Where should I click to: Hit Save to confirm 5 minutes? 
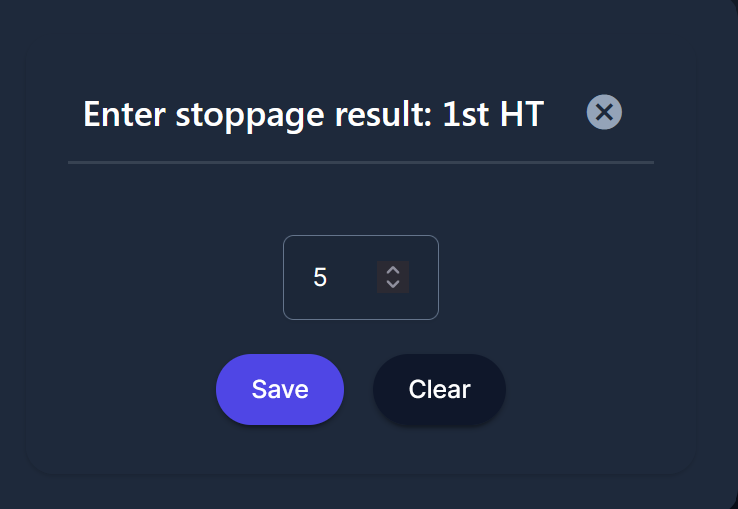[x=280, y=389]
